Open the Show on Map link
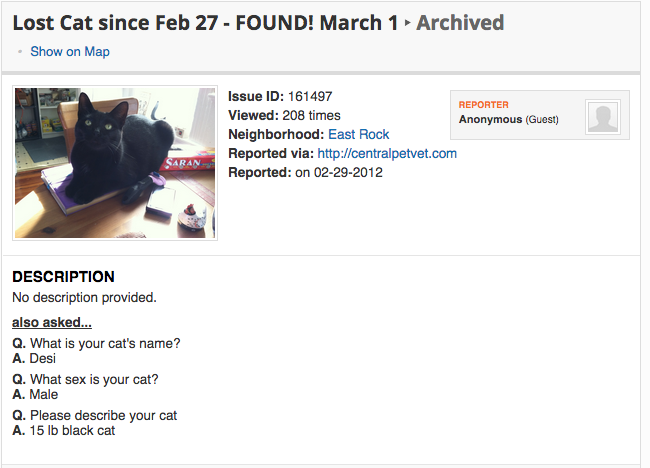This screenshot has width=650, height=468. pyautogui.click(x=70, y=52)
